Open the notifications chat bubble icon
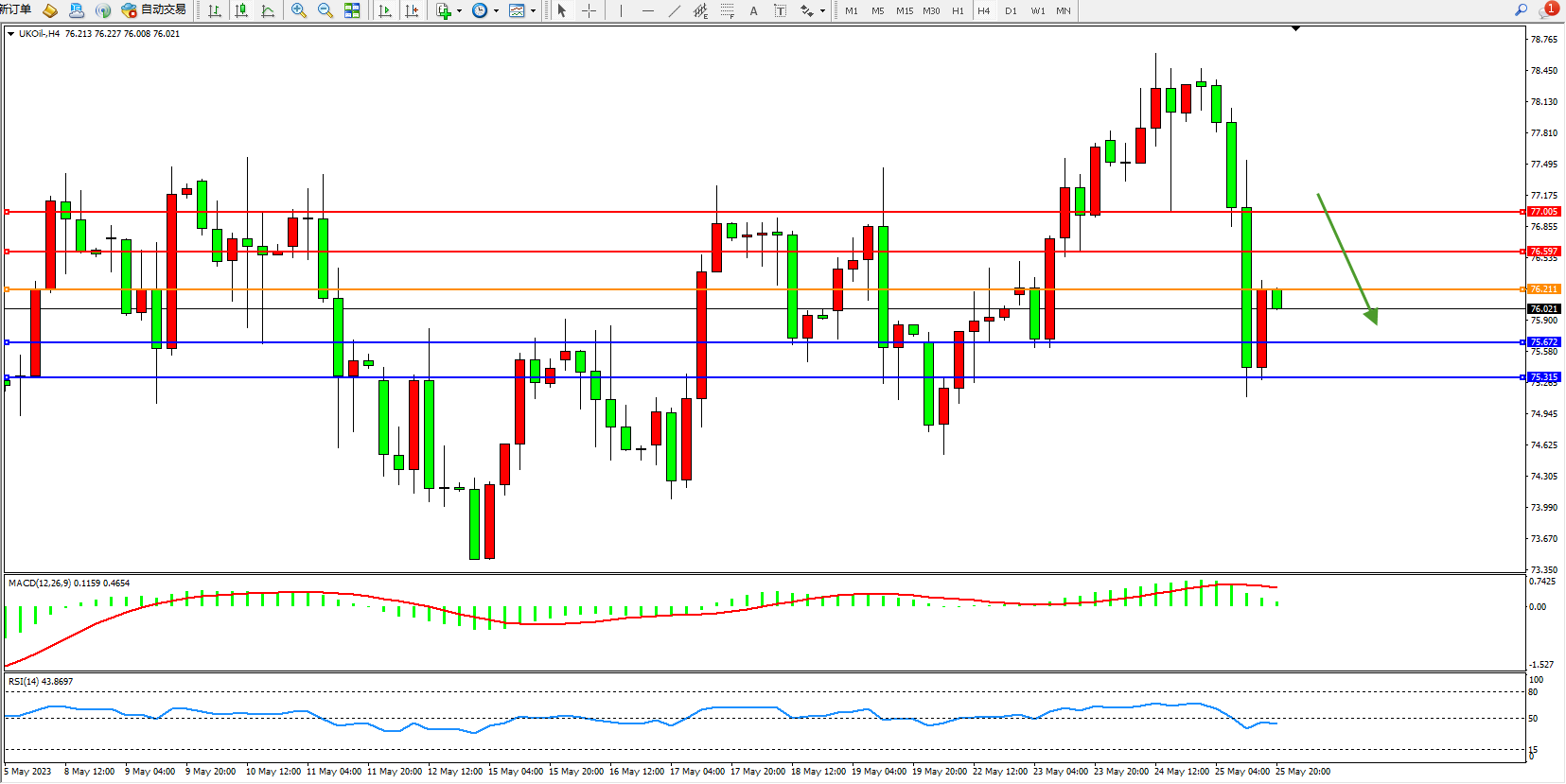Image resolution: width=1566 pixels, height=784 pixels. tap(1547, 10)
